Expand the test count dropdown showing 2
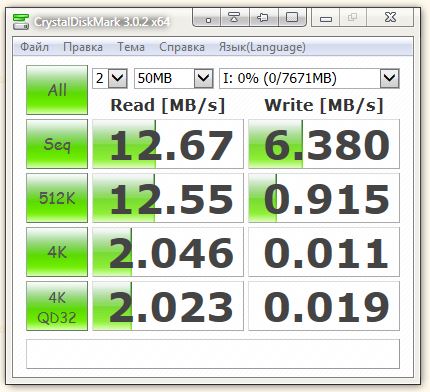Viewport: 430px width, 392px height. click(x=118, y=79)
